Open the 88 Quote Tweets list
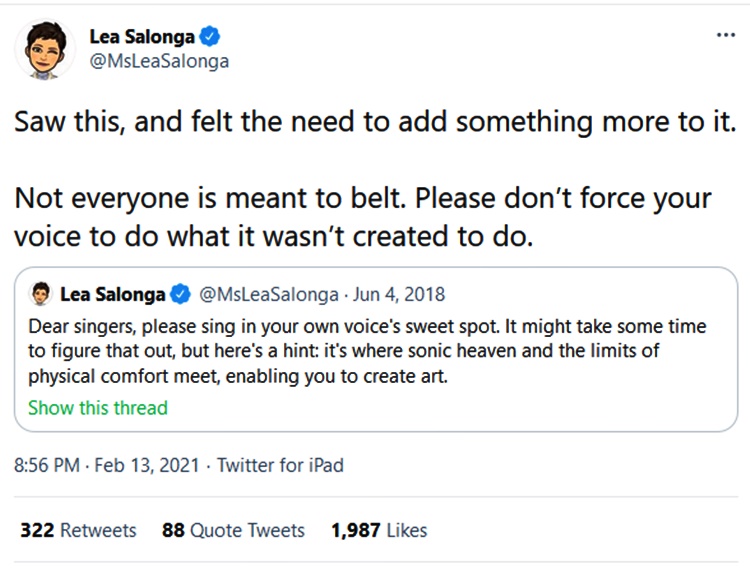This screenshot has height=569, width=750. coord(233,530)
